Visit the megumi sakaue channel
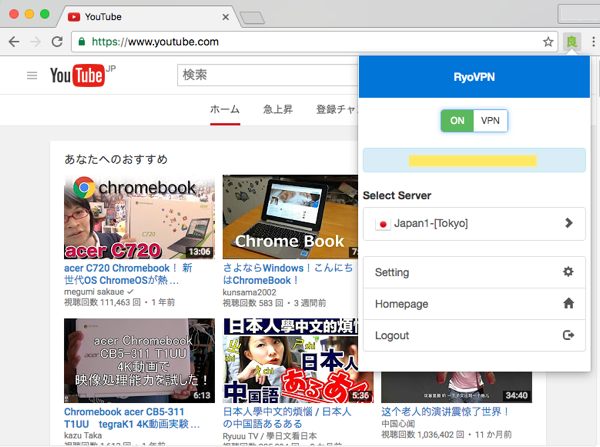This screenshot has height=447, width=600. 94,292
